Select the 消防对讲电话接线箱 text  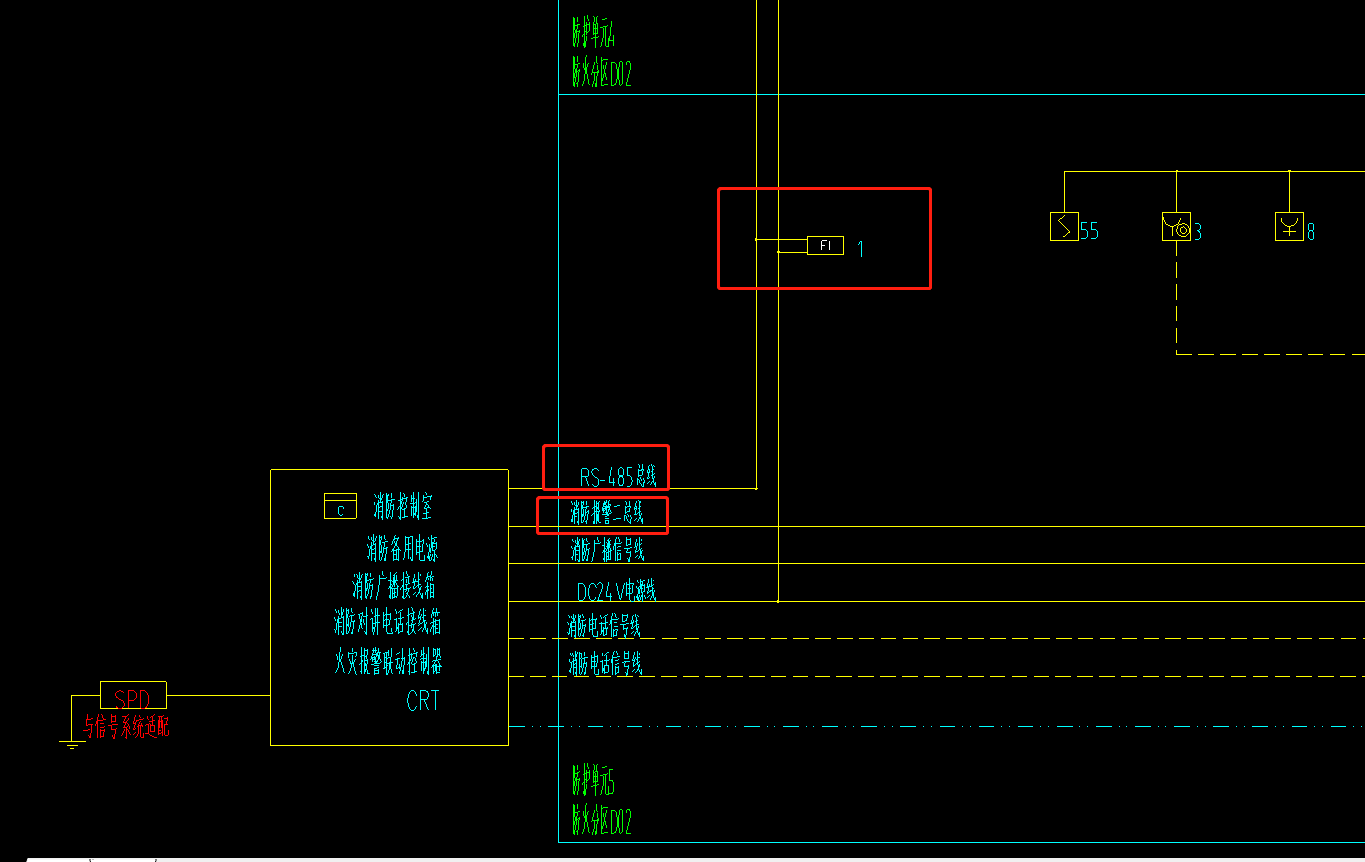[x=387, y=623]
